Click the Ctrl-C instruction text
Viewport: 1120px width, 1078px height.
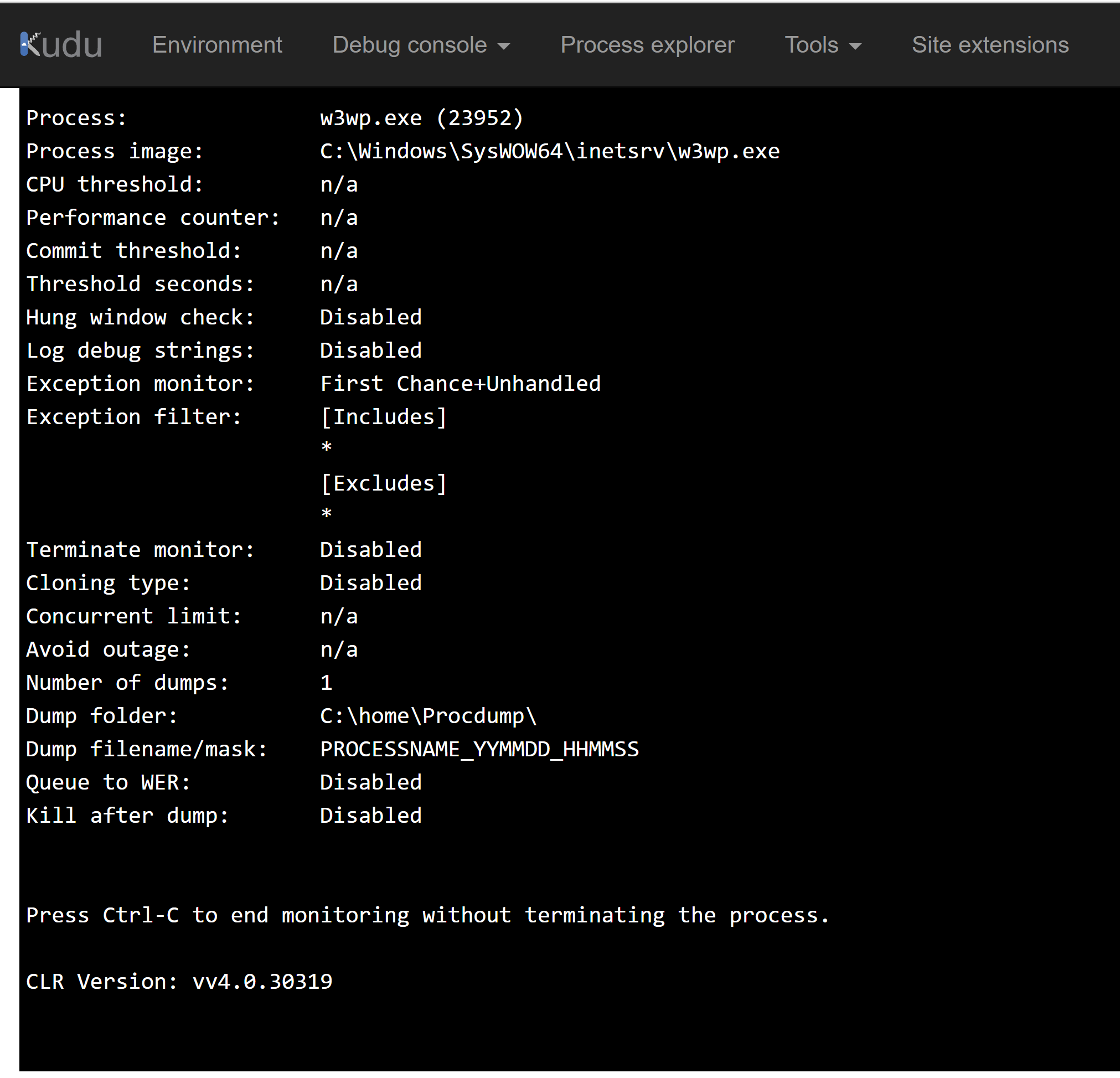[x=427, y=915]
